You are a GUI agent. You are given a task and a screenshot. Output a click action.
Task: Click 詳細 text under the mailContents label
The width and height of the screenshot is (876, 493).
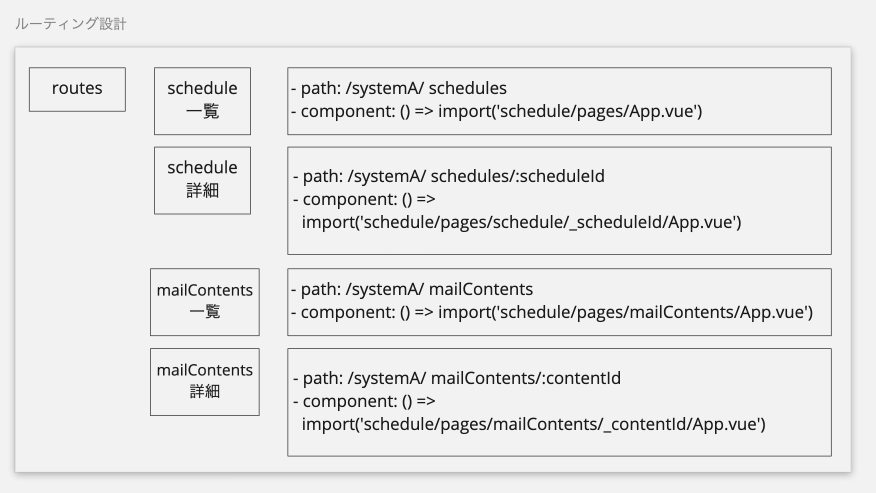pos(204,392)
